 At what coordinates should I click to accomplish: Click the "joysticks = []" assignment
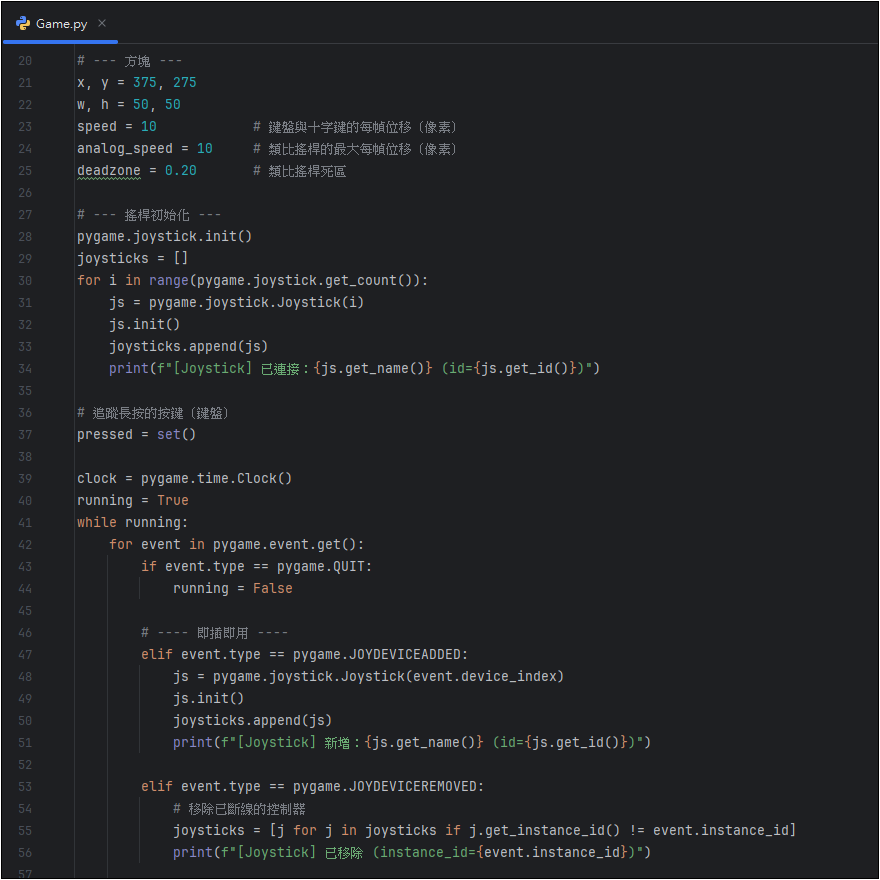coord(139,258)
